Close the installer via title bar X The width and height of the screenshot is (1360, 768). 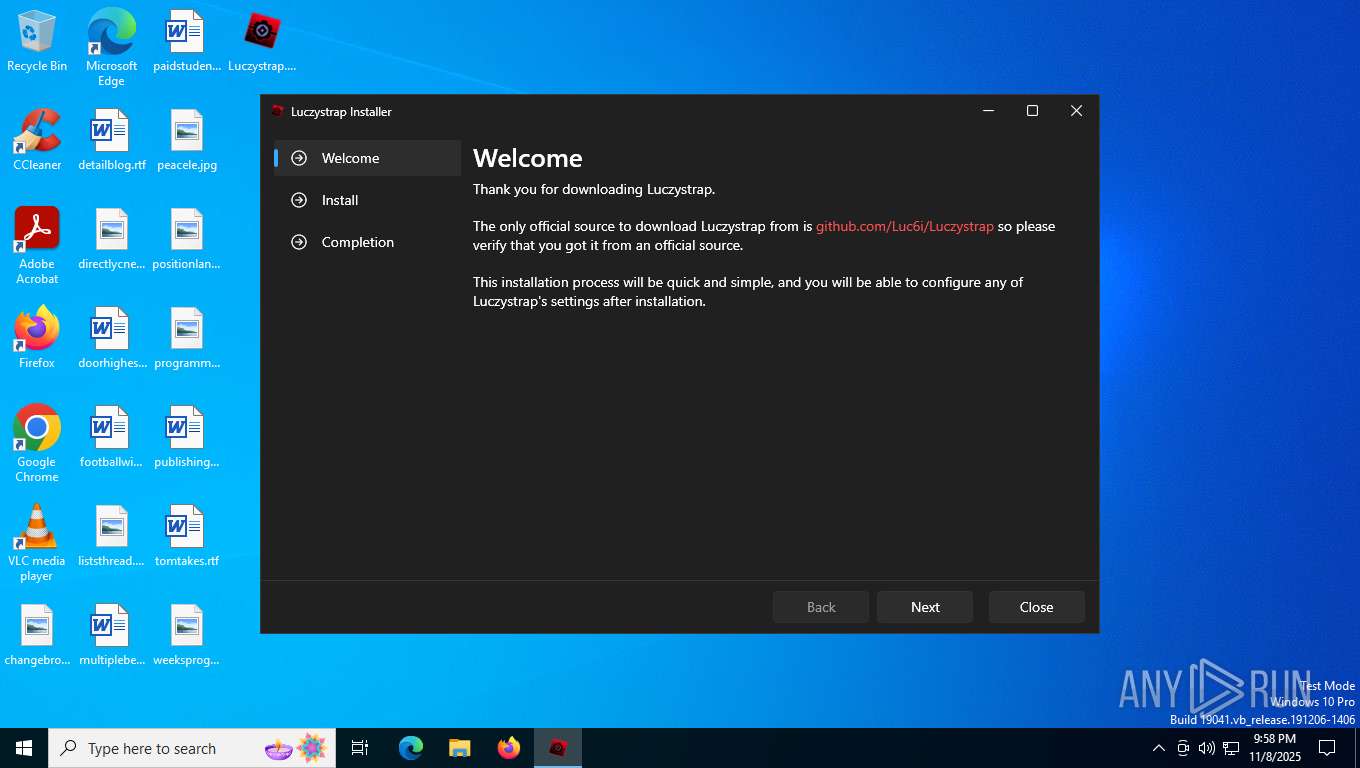(1076, 111)
